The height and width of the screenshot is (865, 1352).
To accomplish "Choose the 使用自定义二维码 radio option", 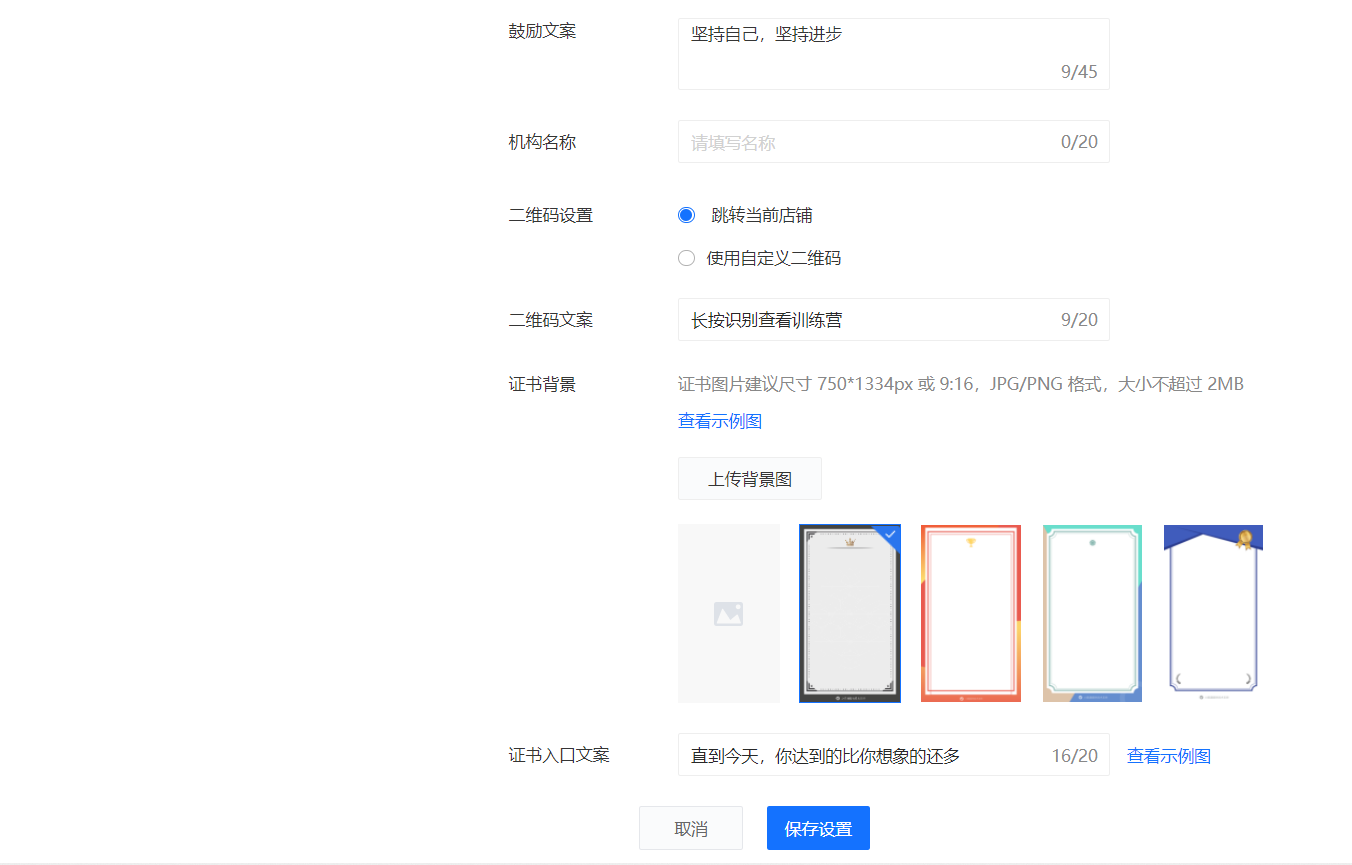I will point(686,258).
